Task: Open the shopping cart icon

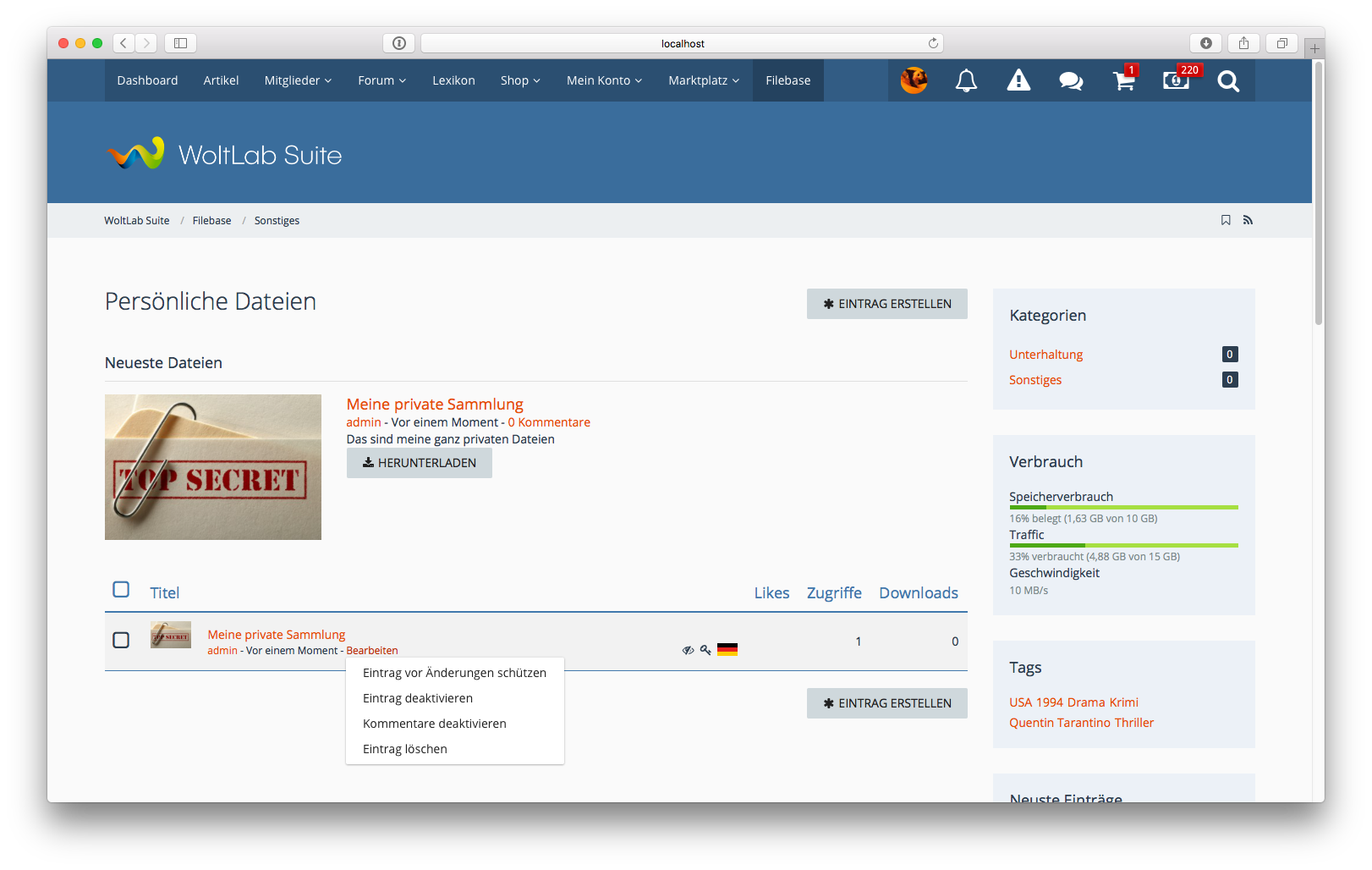Action: point(1123,81)
